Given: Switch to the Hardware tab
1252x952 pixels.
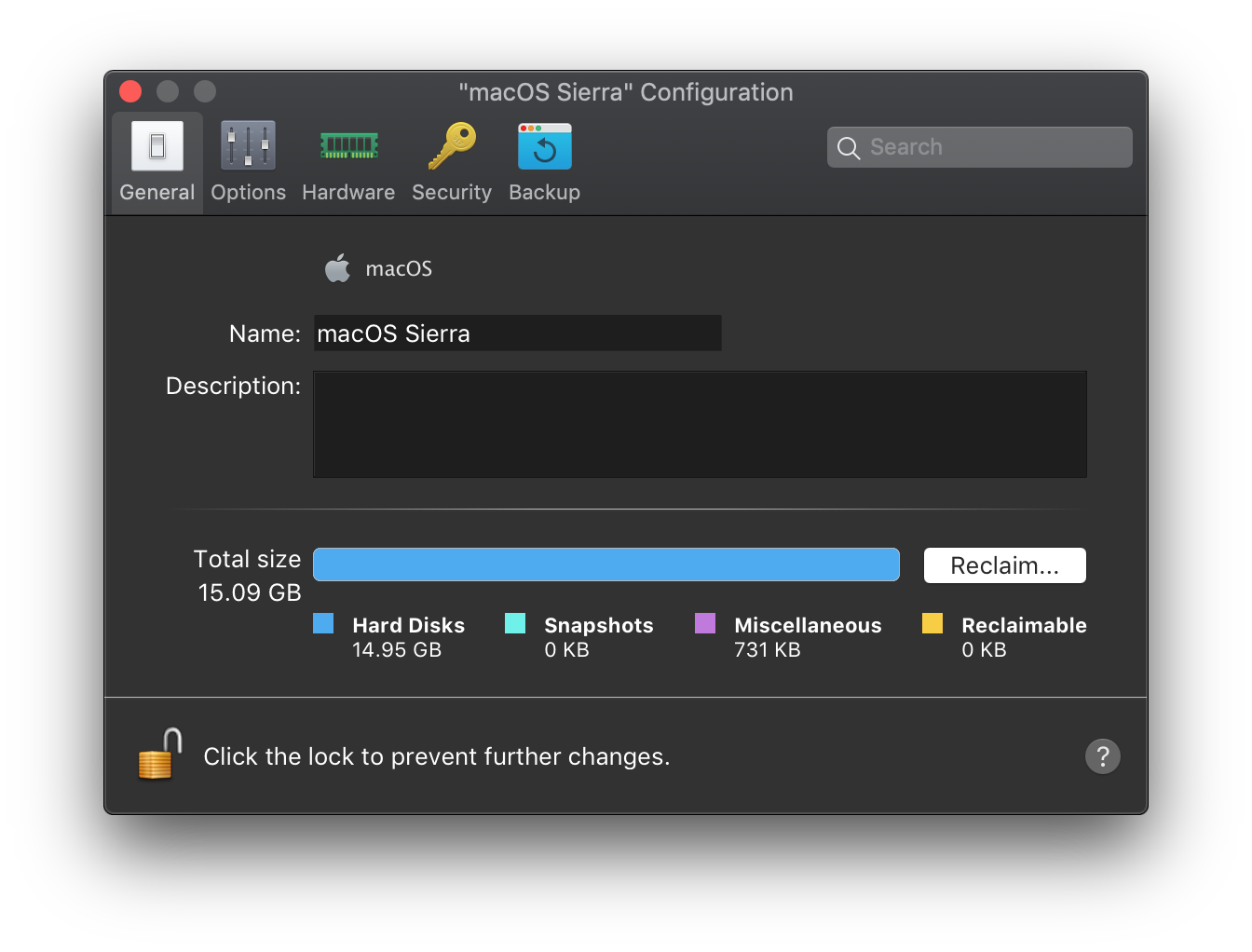Looking at the screenshot, I should (348, 163).
